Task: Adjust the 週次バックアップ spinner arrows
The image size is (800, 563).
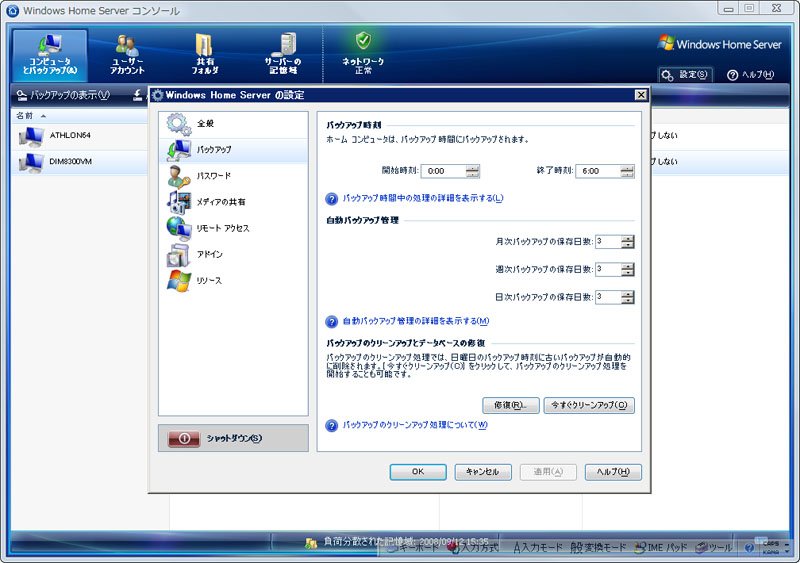Action: tap(628, 269)
